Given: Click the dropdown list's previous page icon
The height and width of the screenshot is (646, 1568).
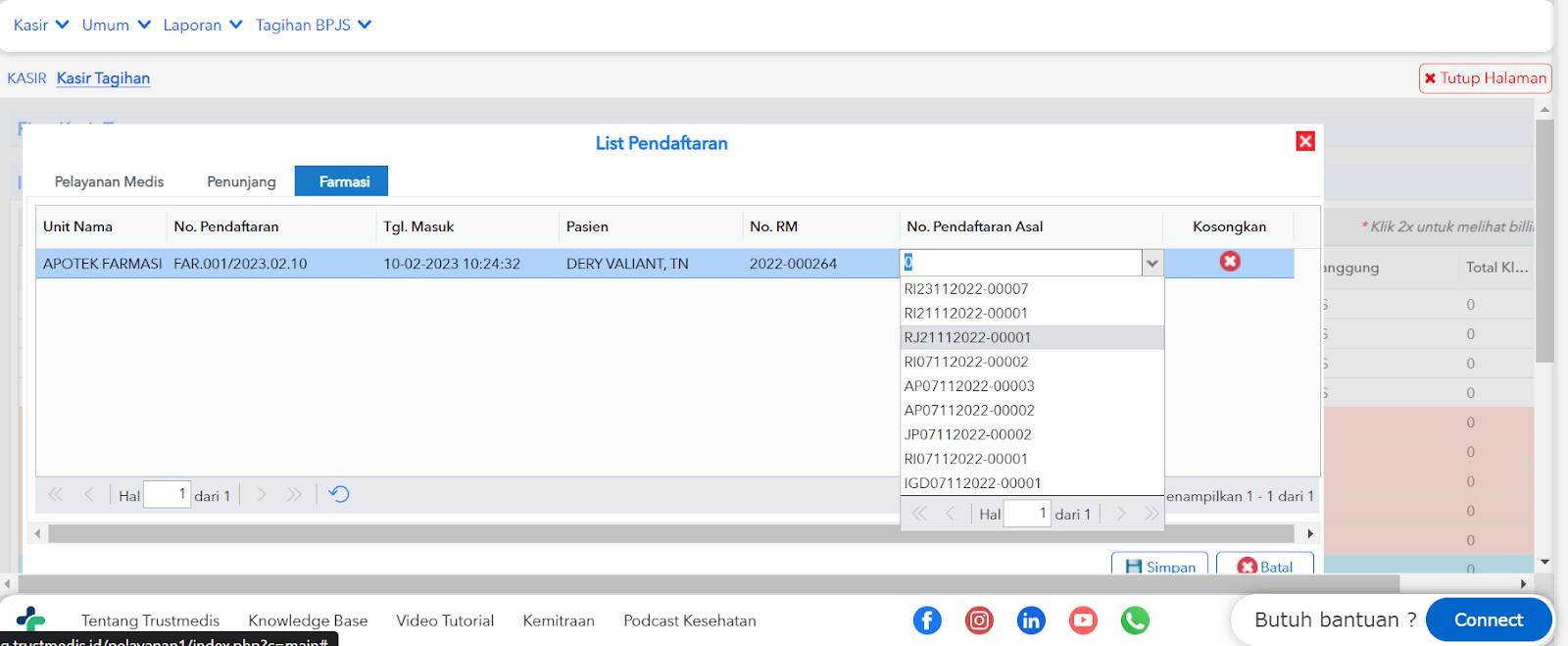Looking at the screenshot, I should tap(950, 514).
